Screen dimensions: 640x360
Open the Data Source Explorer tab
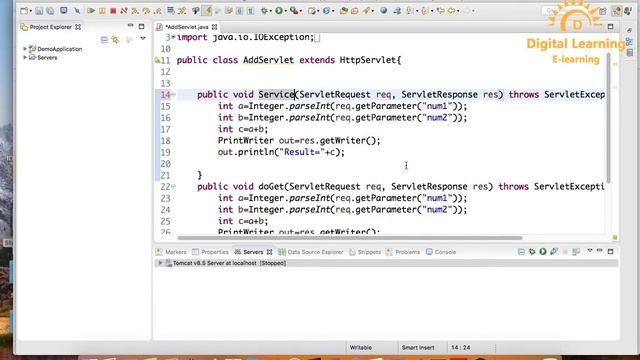coord(311,252)
